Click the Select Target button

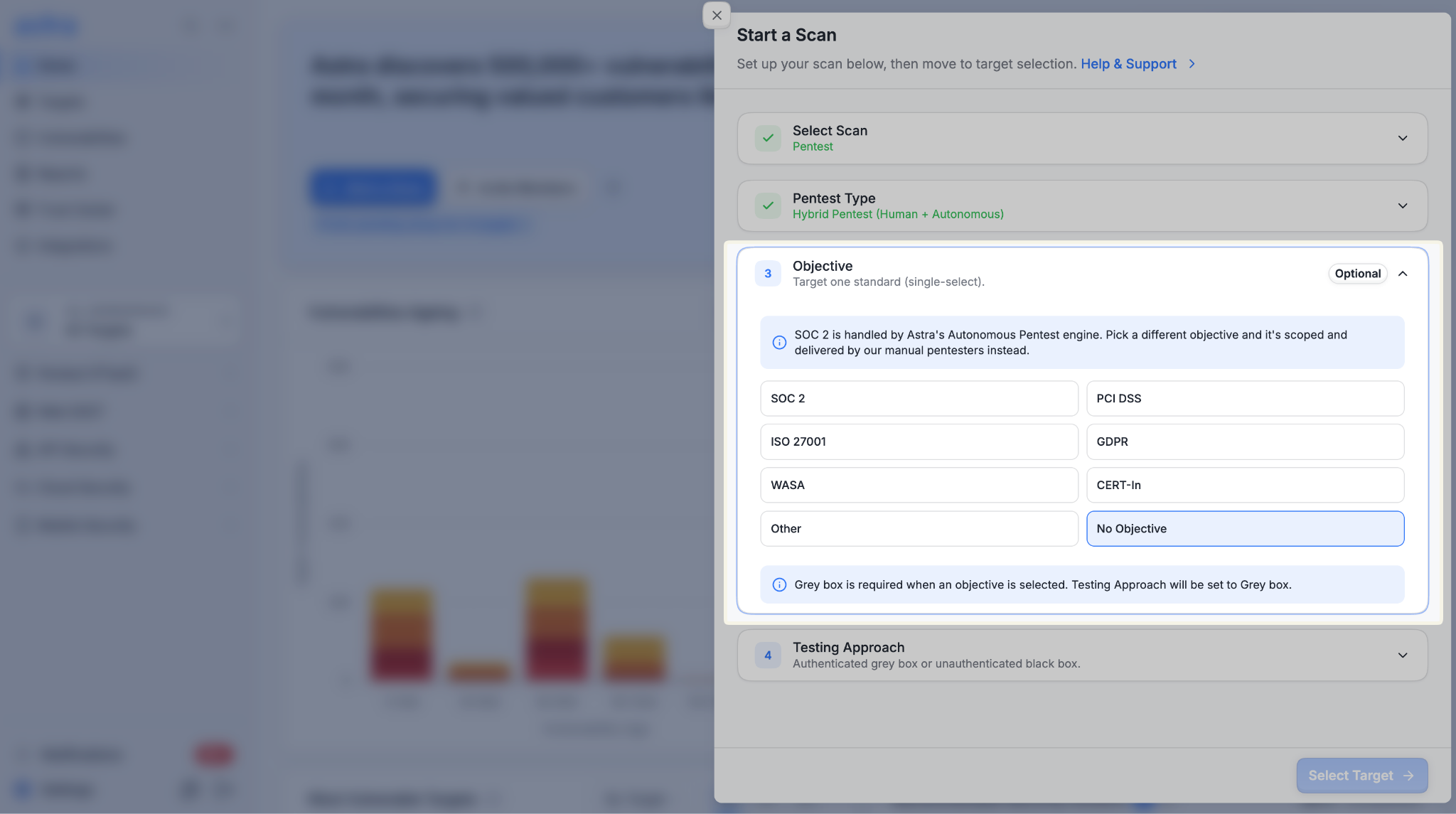pyautogui.click(x=1361, y=776)
